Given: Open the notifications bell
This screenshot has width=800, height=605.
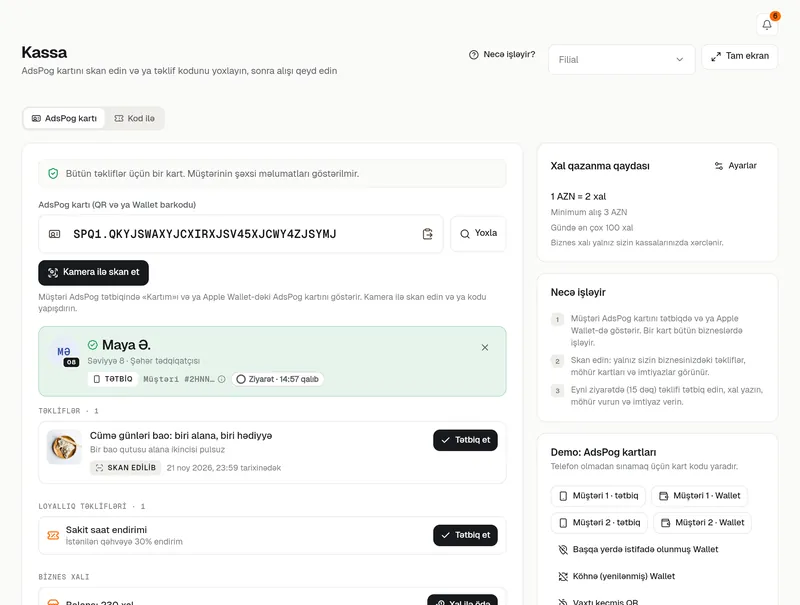Looking at the screenshot, I should point(767,24).
